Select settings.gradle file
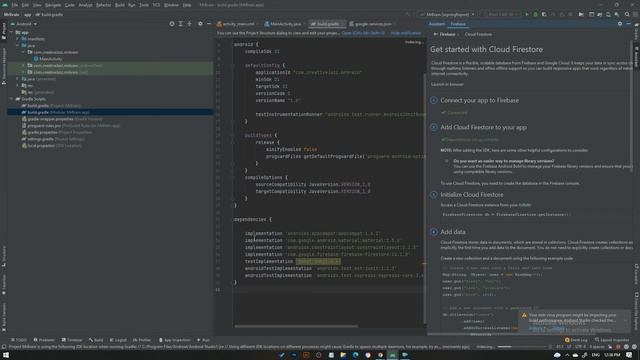The image size is (640, 360). pos(53,139)
